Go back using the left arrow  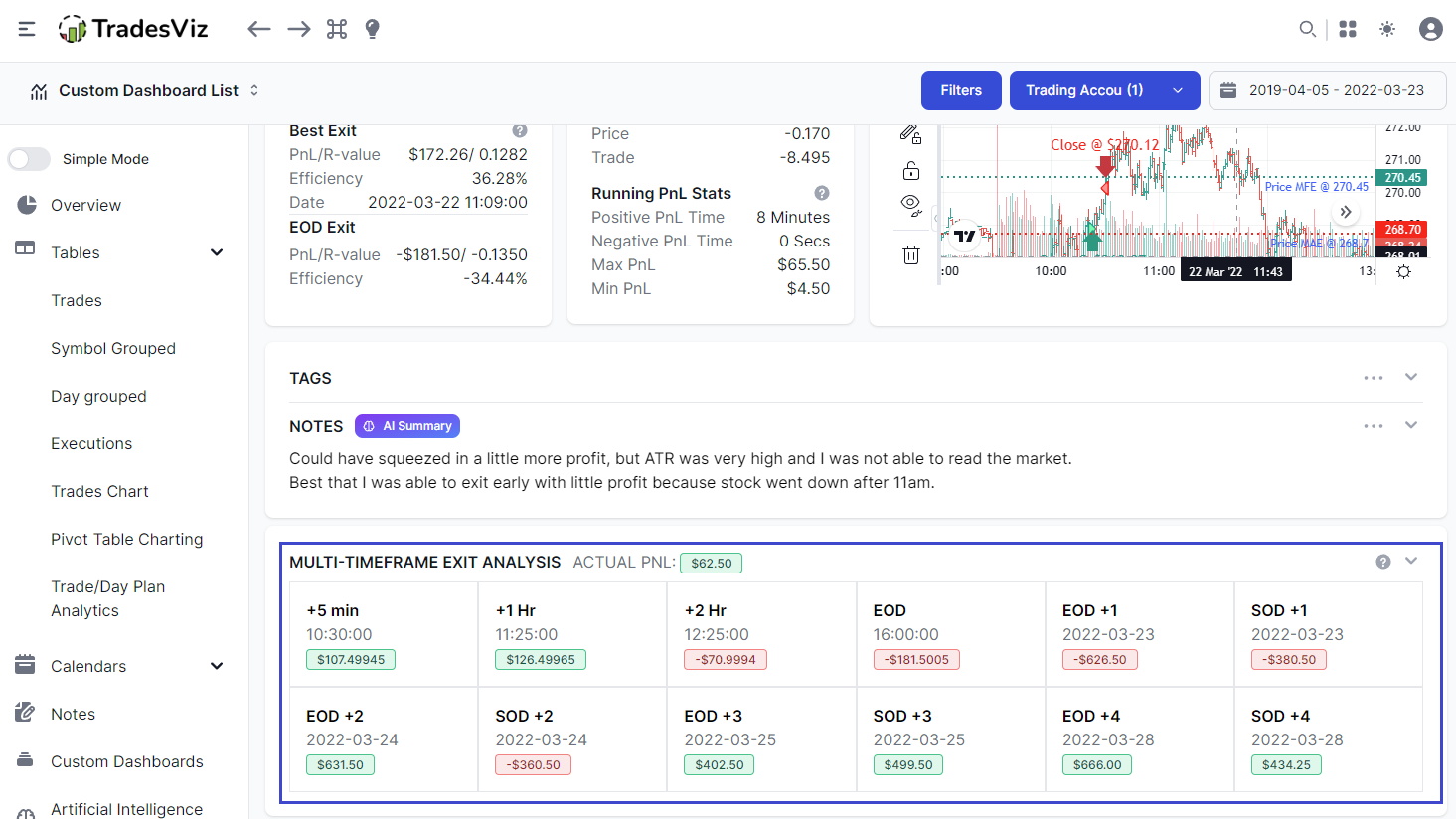(259, 29)
